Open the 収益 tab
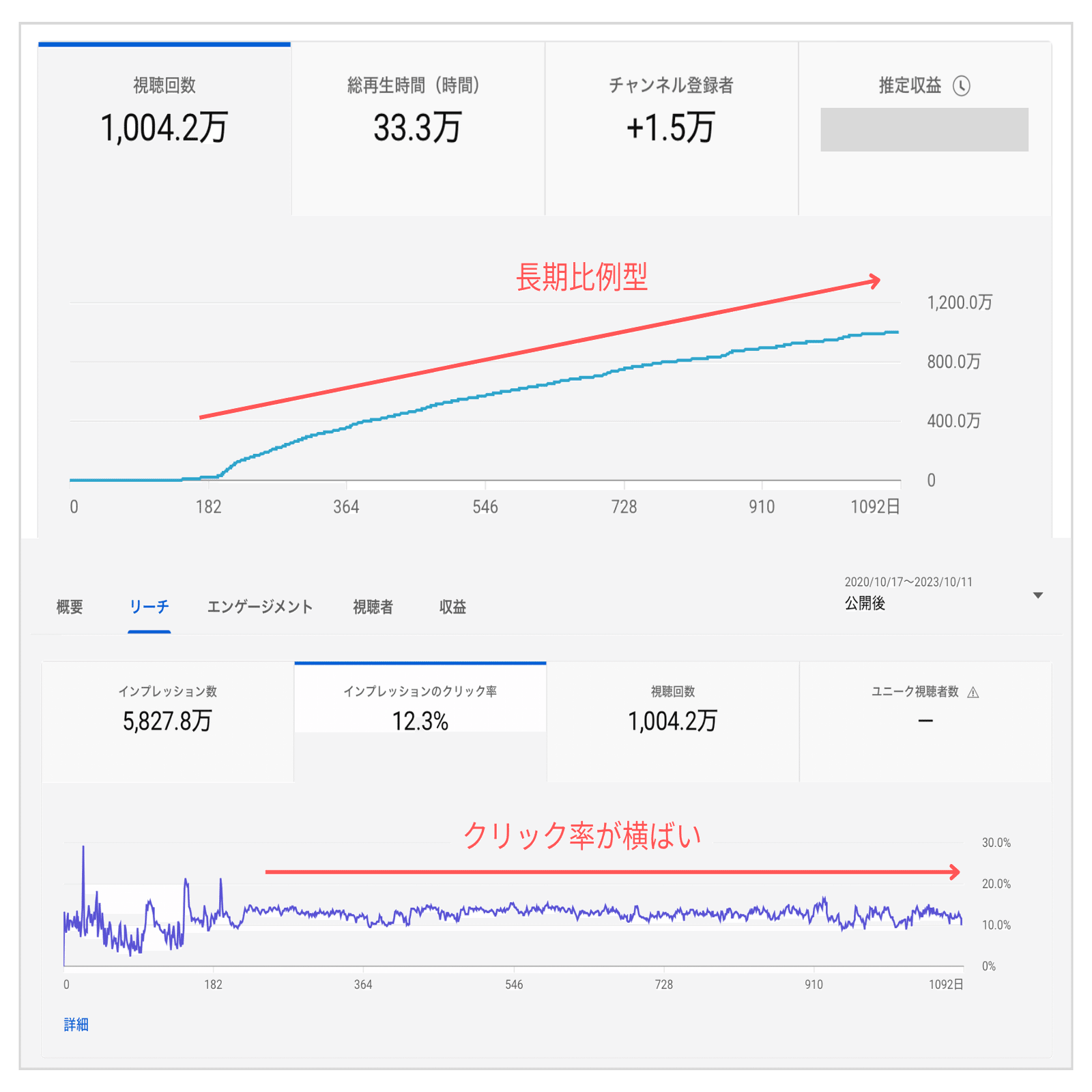Screen dimensions: 1092x1092 pos(452,607)
